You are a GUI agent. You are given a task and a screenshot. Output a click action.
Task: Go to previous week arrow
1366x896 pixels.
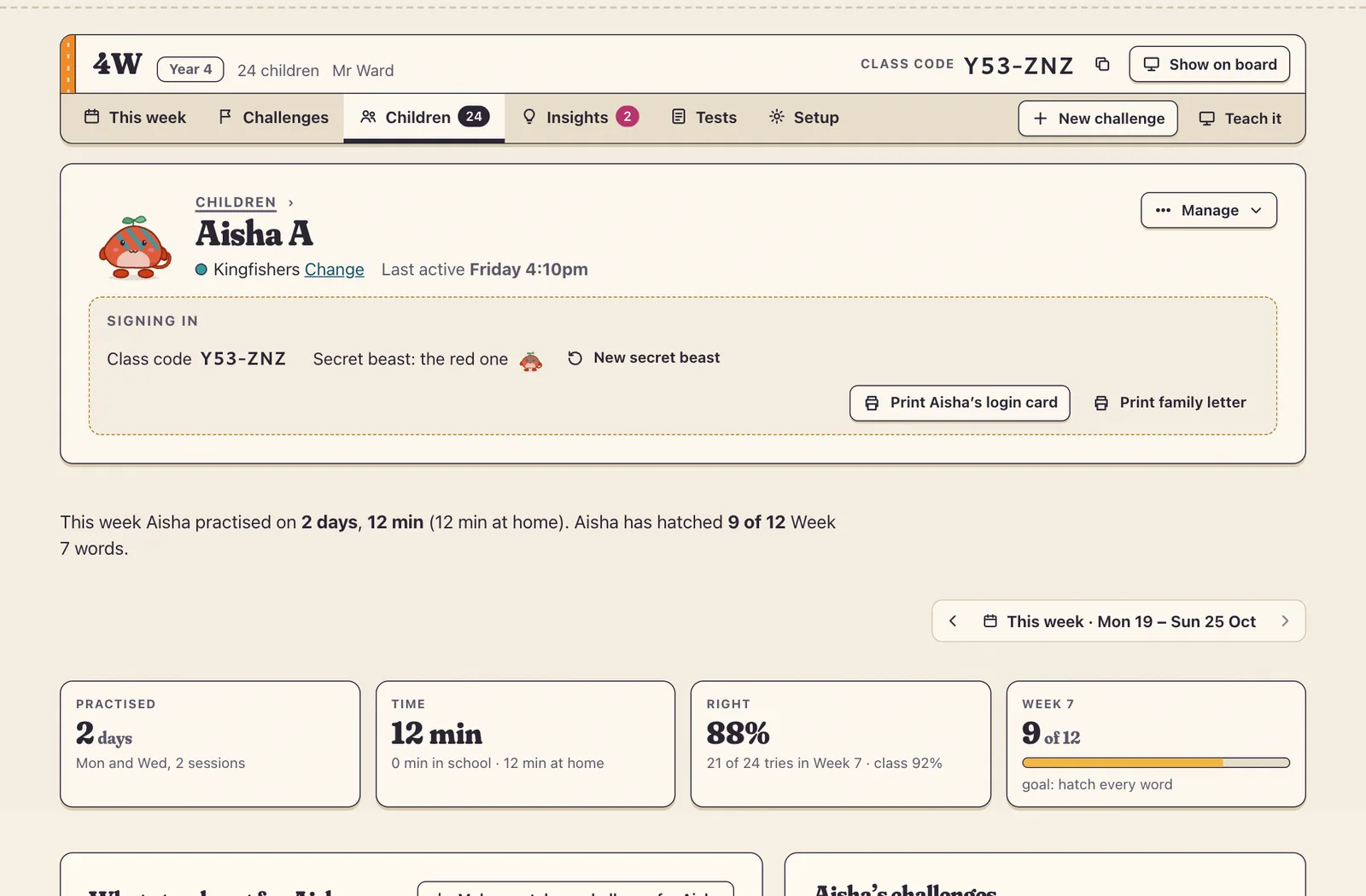[953, 621]
